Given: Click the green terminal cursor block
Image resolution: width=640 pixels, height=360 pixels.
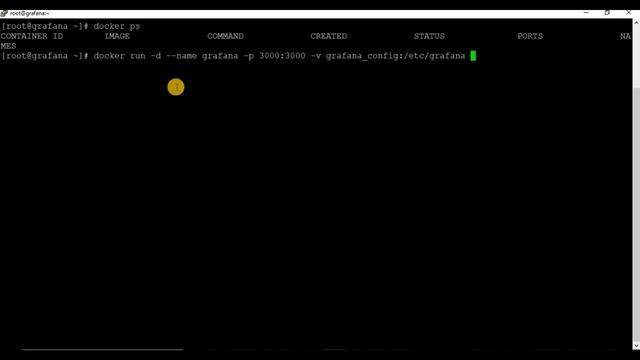Looking at the screenshot, I should [x=473, y=56].
